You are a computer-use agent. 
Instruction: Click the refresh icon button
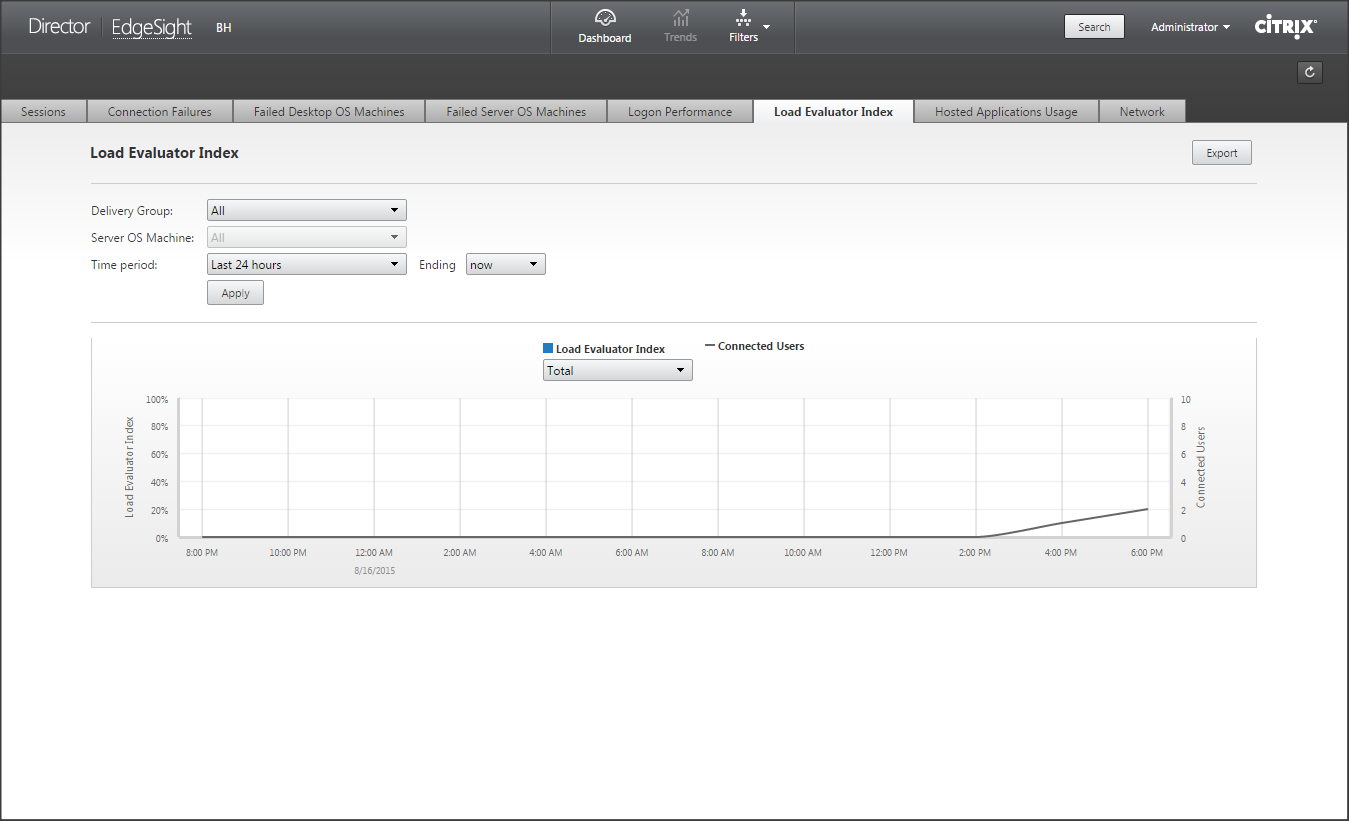coord(1309,72)
